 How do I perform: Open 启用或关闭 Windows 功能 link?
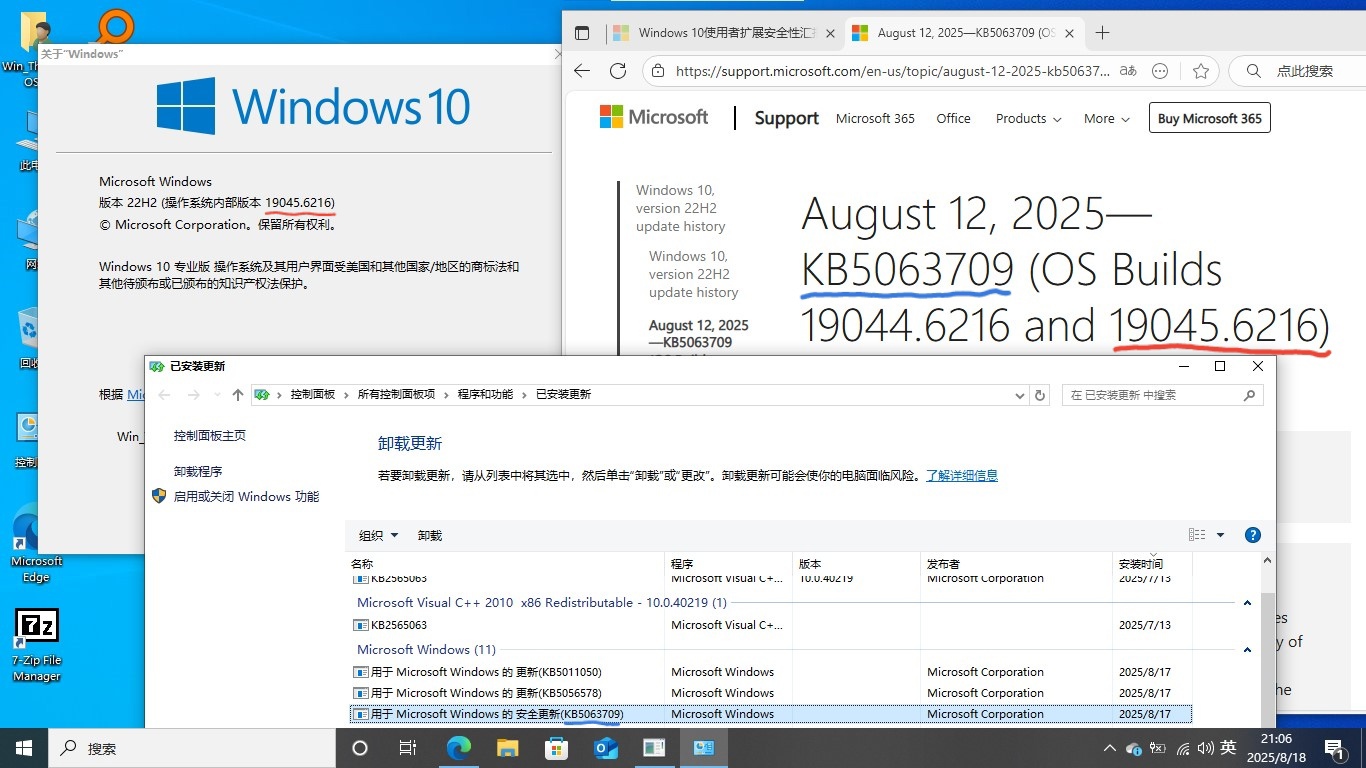[246, 496]
